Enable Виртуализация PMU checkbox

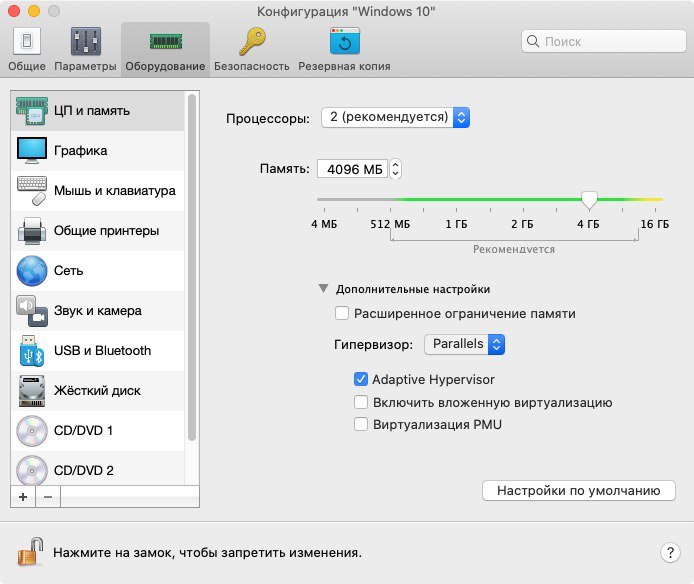pyautogui.click(x=361, y=424)
